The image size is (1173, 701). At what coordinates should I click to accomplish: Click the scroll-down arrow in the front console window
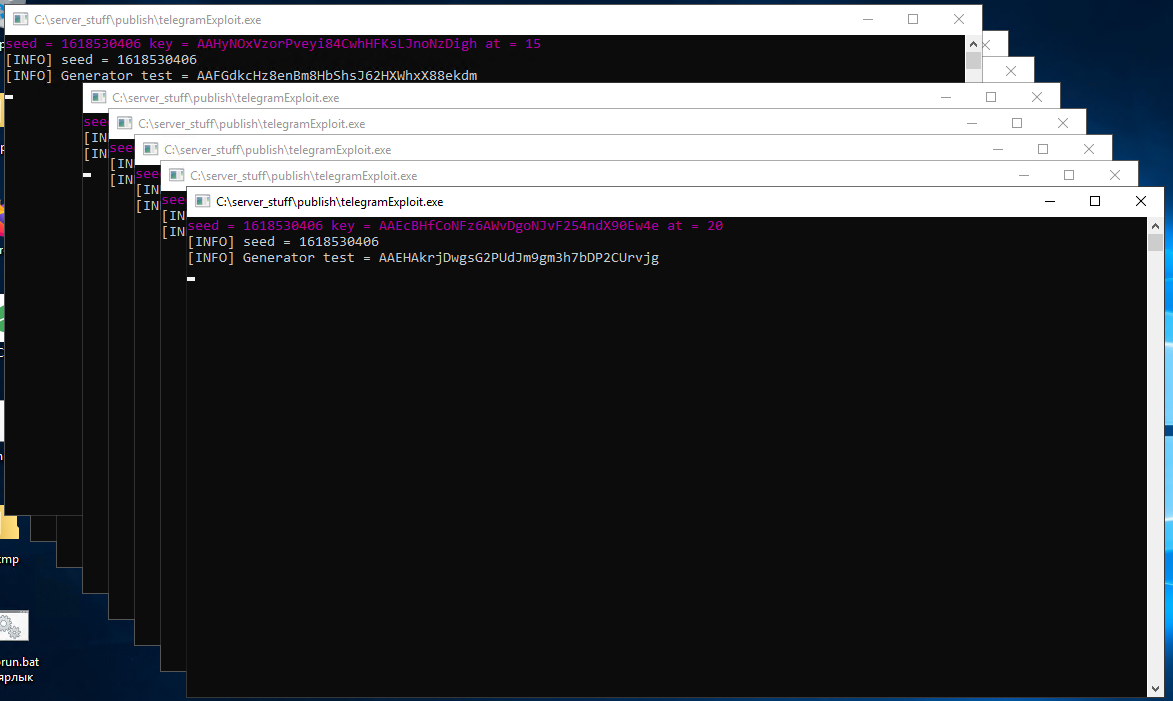pos(1155,689)
